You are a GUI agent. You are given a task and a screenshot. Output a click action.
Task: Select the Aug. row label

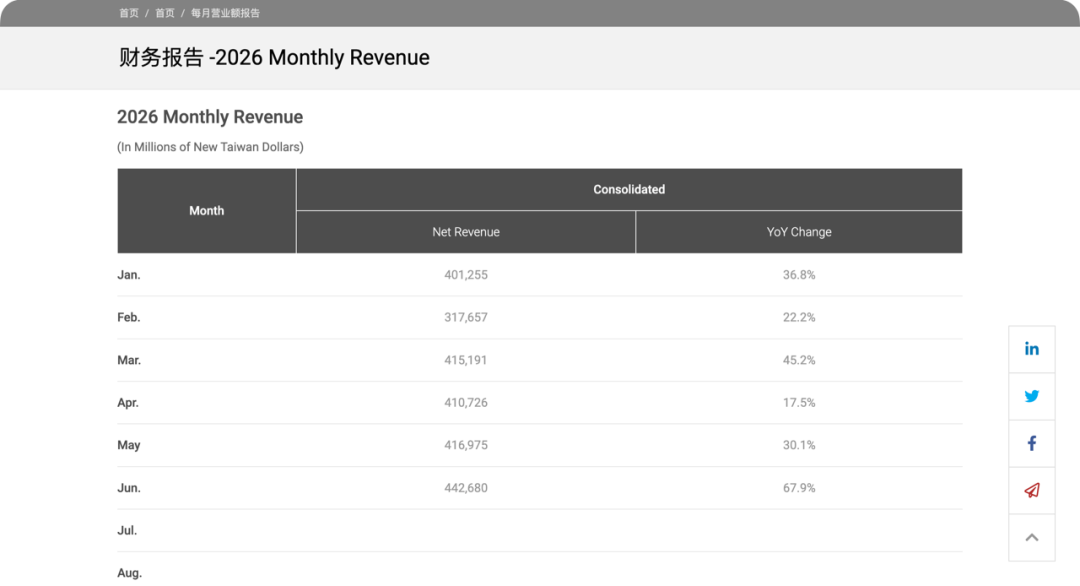point(129,573)
